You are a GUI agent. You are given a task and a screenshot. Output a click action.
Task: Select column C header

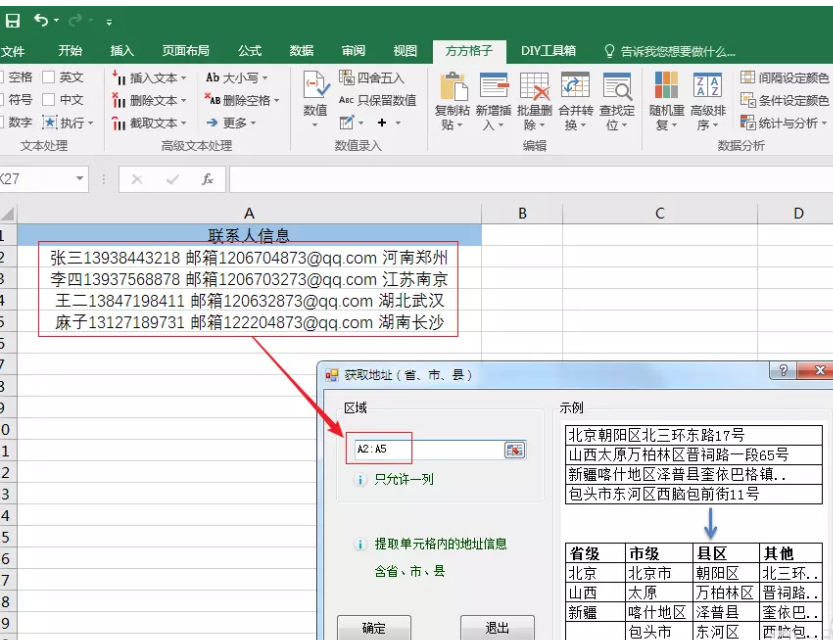[660, 214]
